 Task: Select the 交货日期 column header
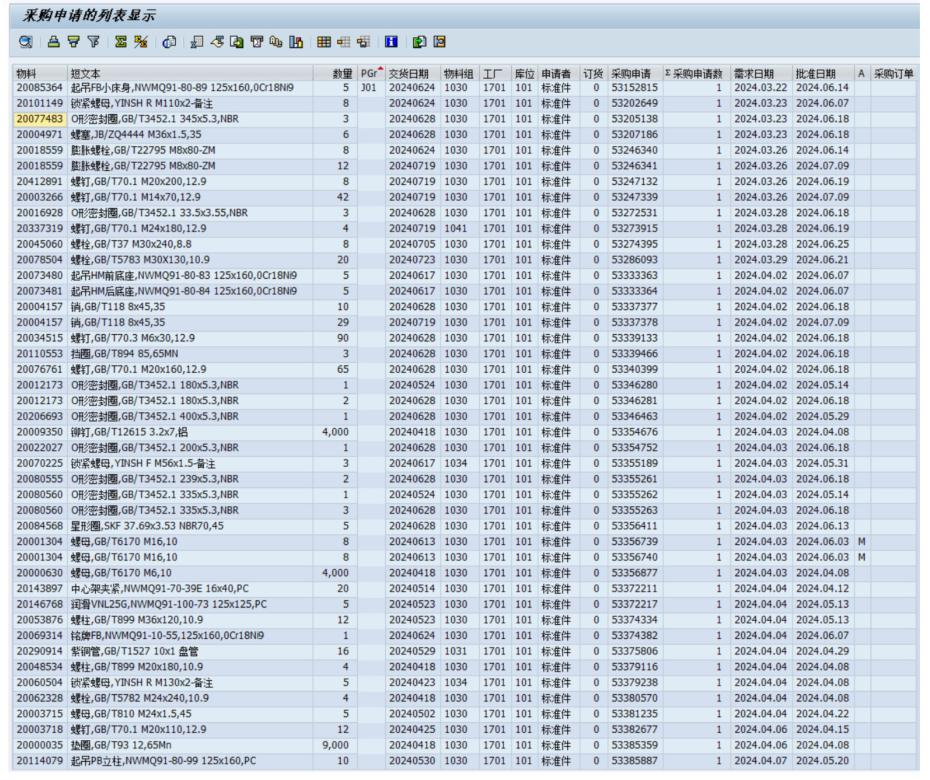coord(411,73)
